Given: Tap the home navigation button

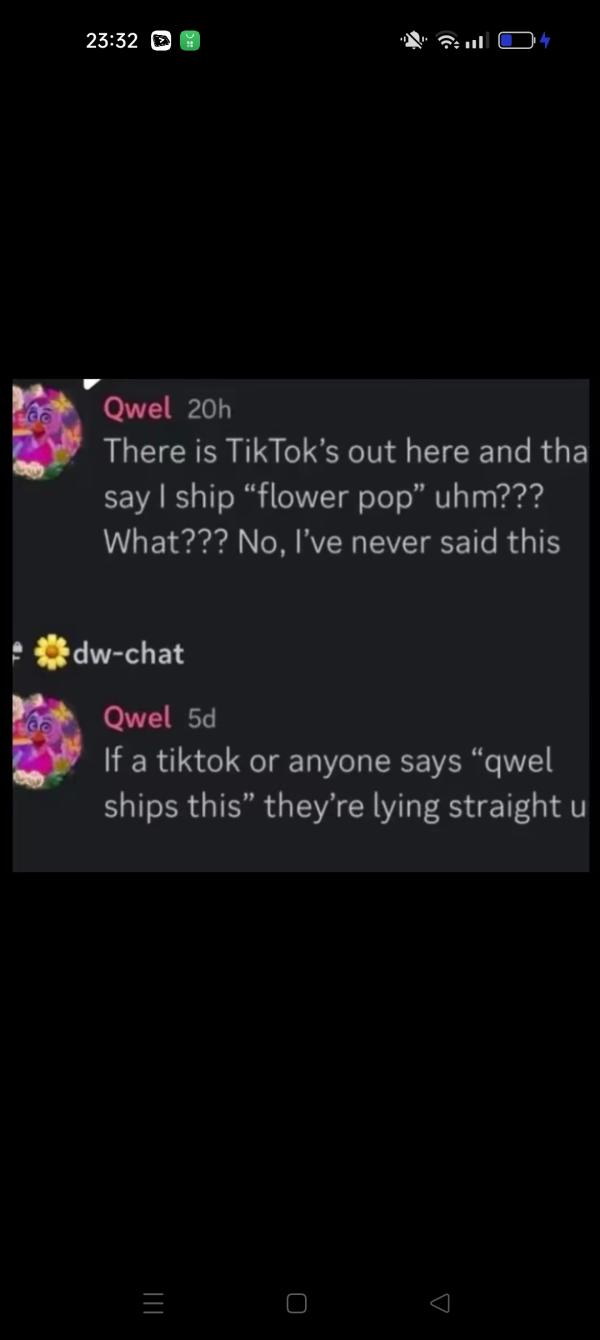Looking at the screenshot, I should [x=296, y=1303].
